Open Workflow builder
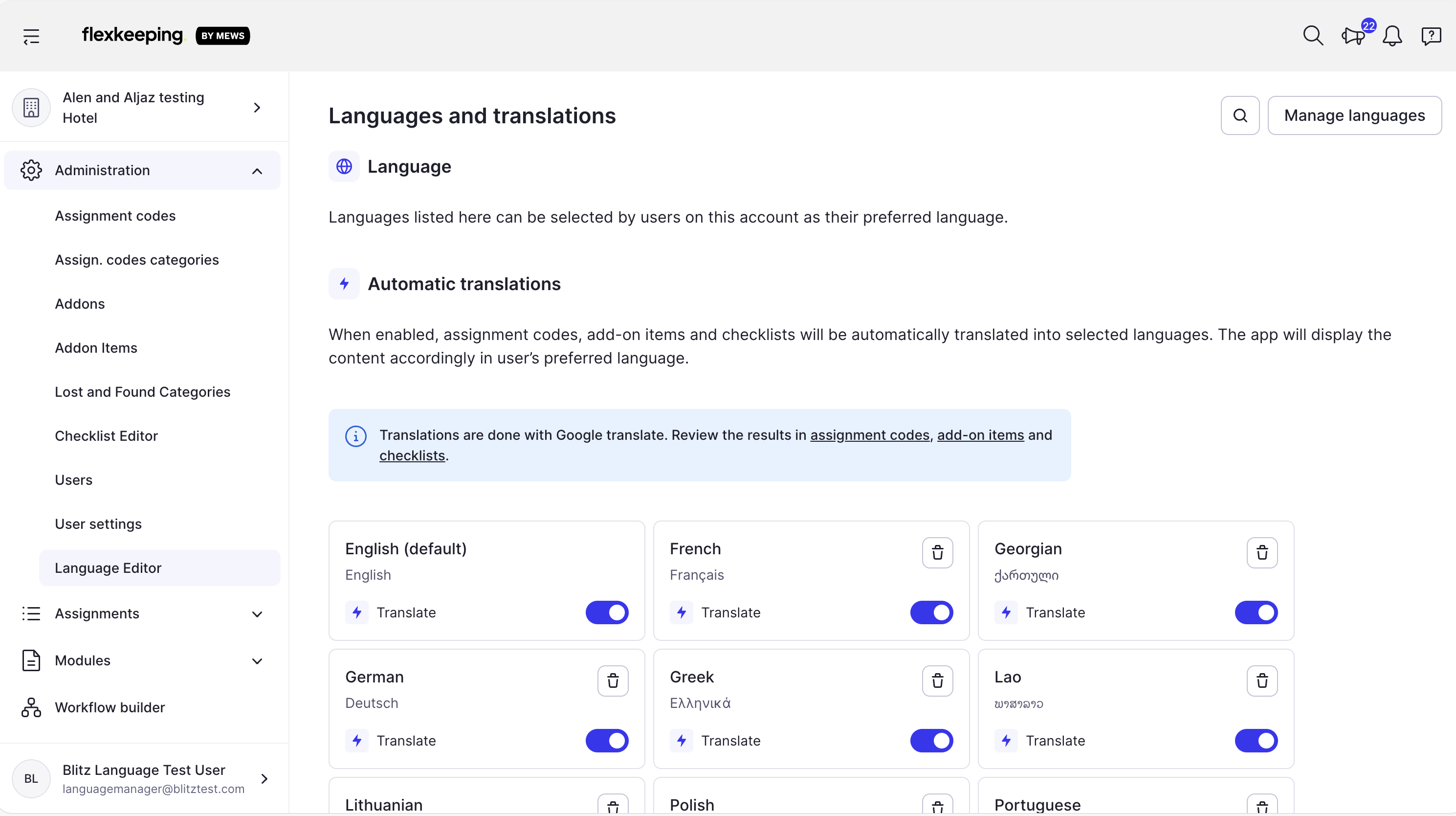 point(110,707)
